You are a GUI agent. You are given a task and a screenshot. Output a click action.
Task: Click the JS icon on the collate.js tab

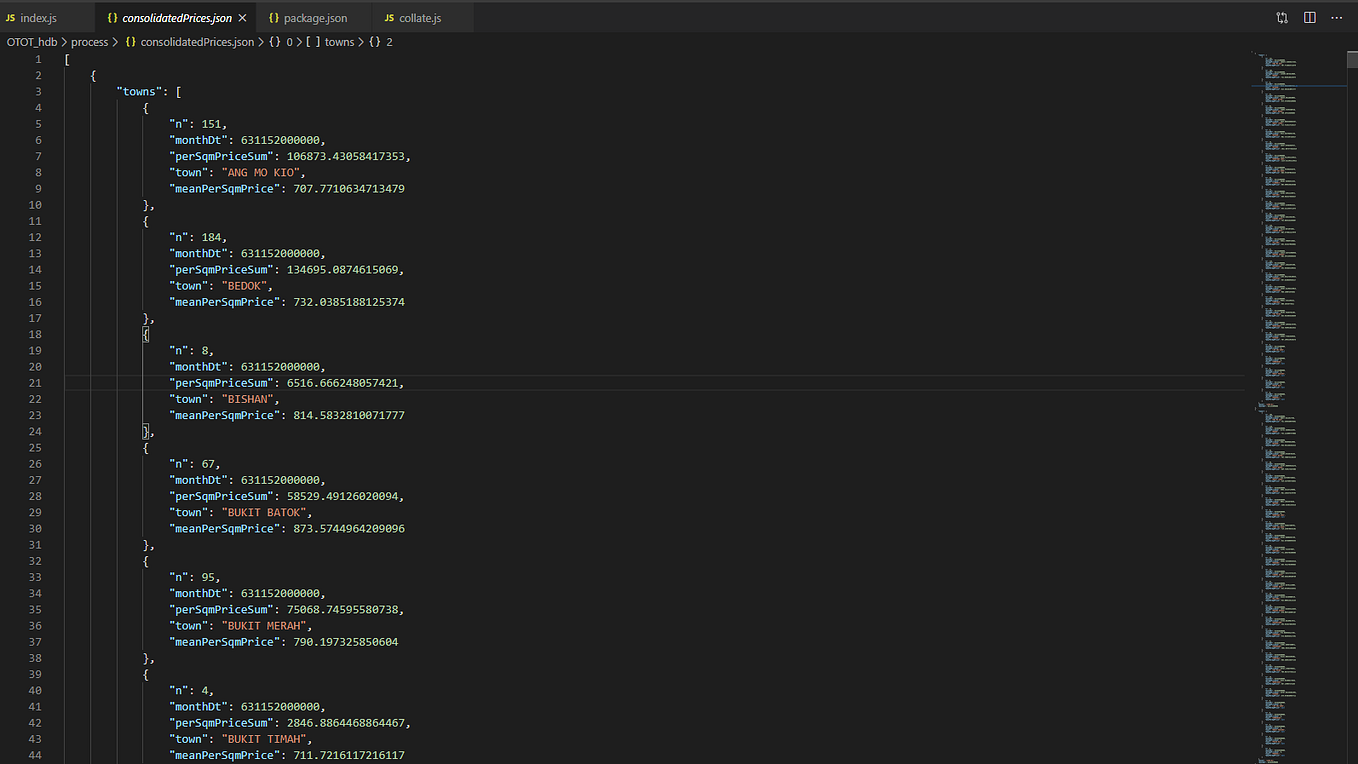coord(389,18)
